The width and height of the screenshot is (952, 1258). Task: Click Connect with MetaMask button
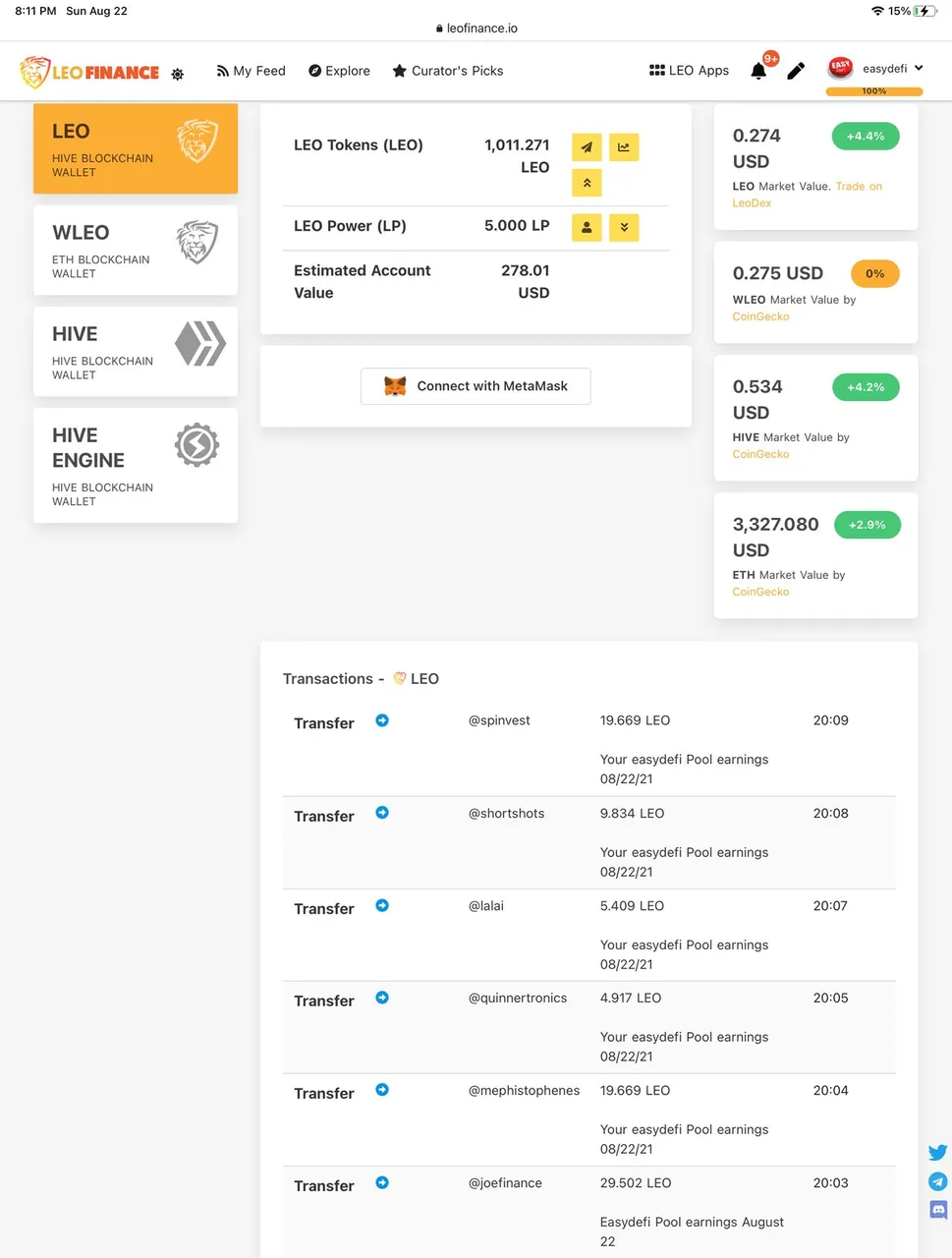coord(476,386)
